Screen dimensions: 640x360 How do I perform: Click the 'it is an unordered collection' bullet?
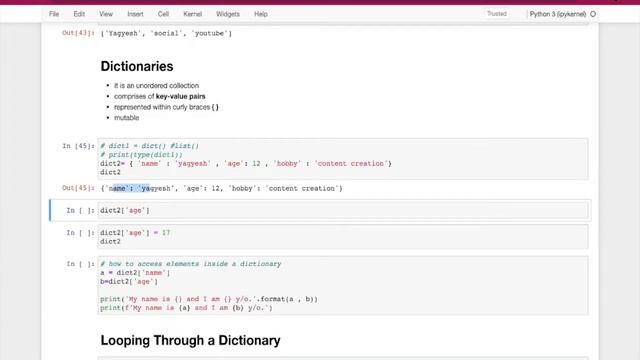pos(156,85)
